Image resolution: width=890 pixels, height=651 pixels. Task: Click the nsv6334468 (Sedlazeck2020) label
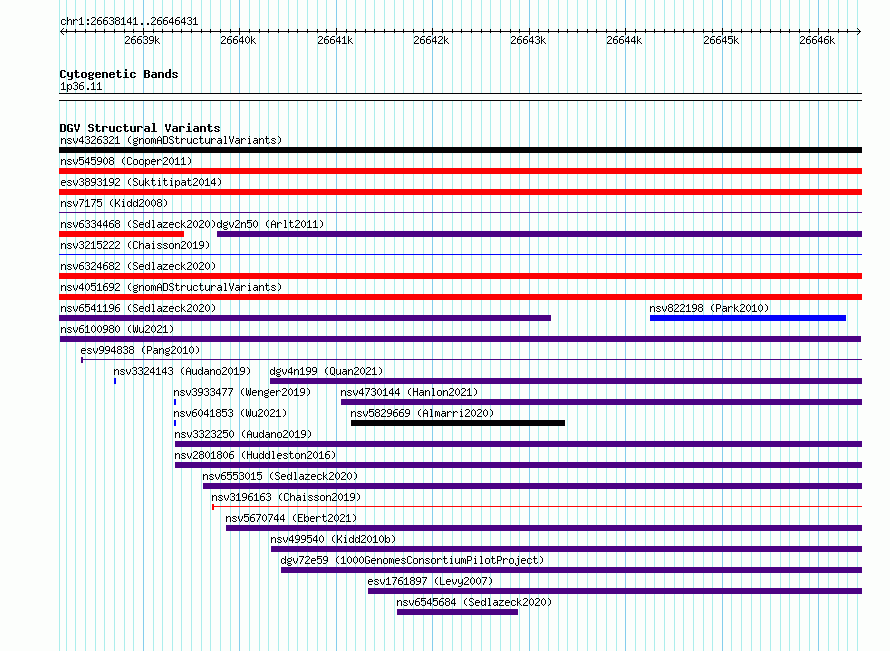[x=138, y=224]
